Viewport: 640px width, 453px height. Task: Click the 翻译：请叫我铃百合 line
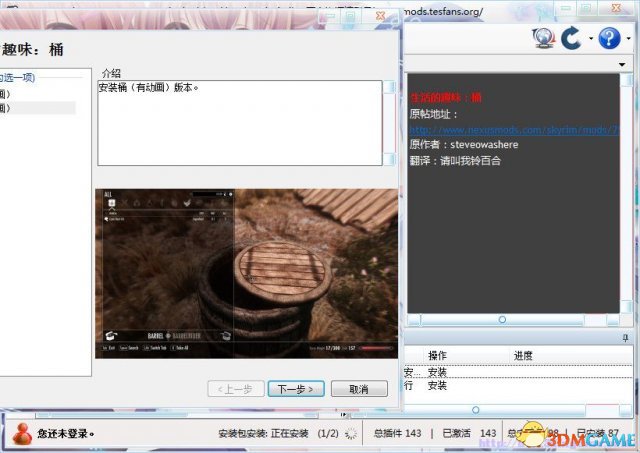pyautogui.click(x=455, y=160)
